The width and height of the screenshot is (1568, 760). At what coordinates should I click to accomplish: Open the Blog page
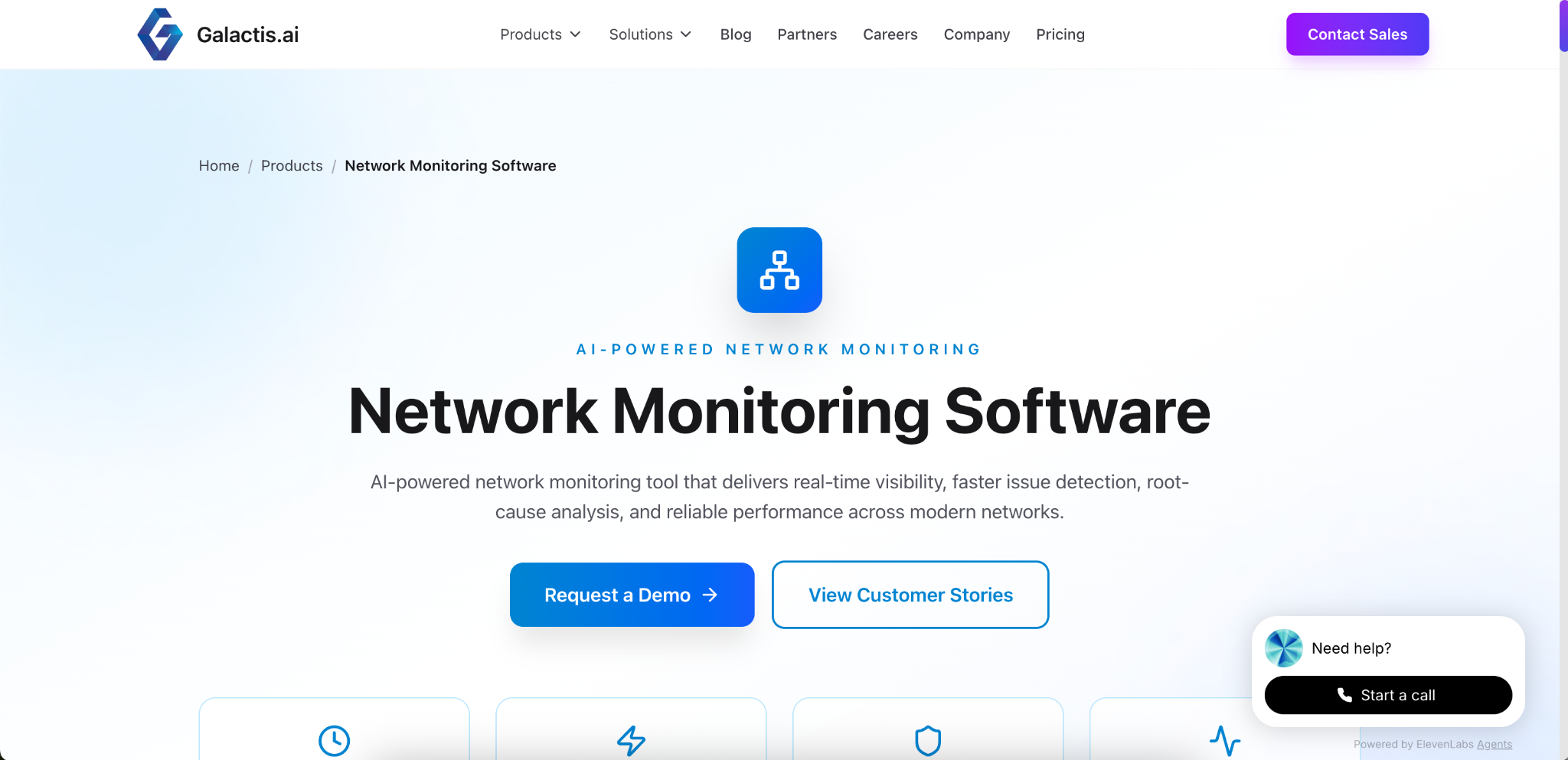tap(736, 34)
